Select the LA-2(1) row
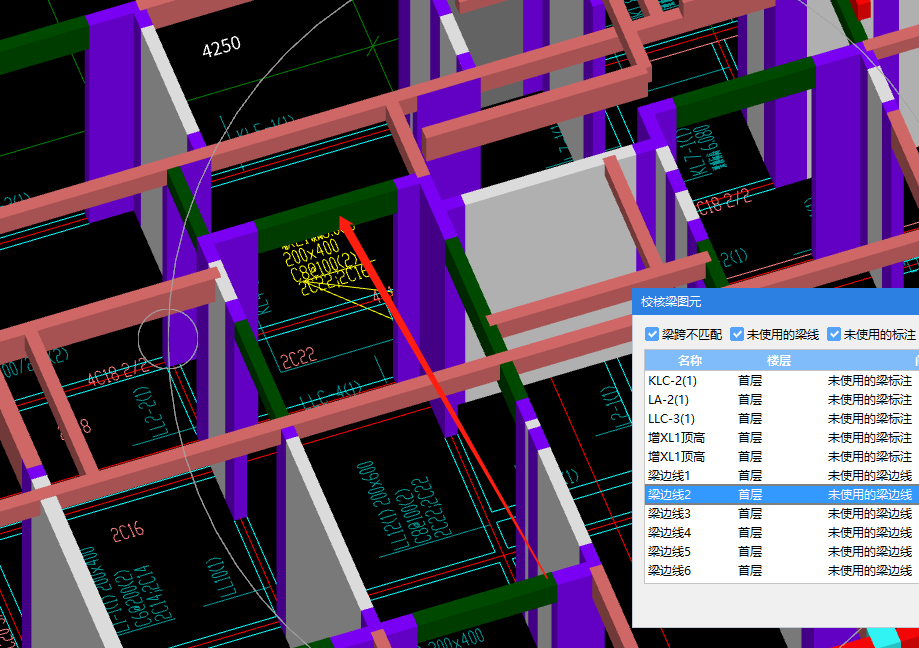 782,400
